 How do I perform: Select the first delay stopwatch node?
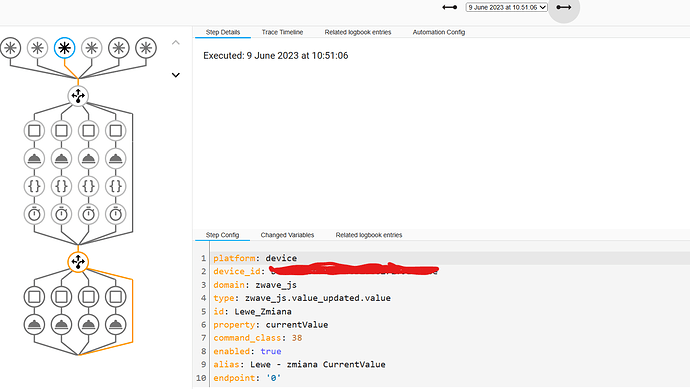[x=34, y=214]
